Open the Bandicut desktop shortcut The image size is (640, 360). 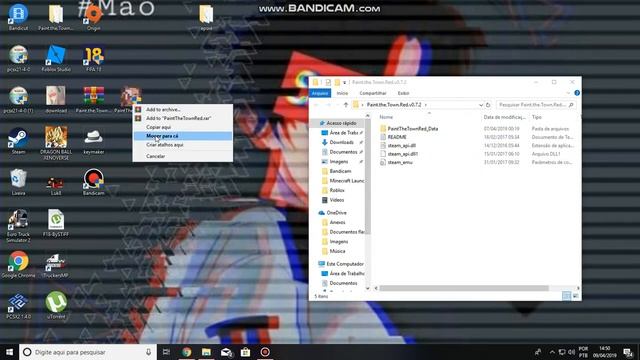18,18
